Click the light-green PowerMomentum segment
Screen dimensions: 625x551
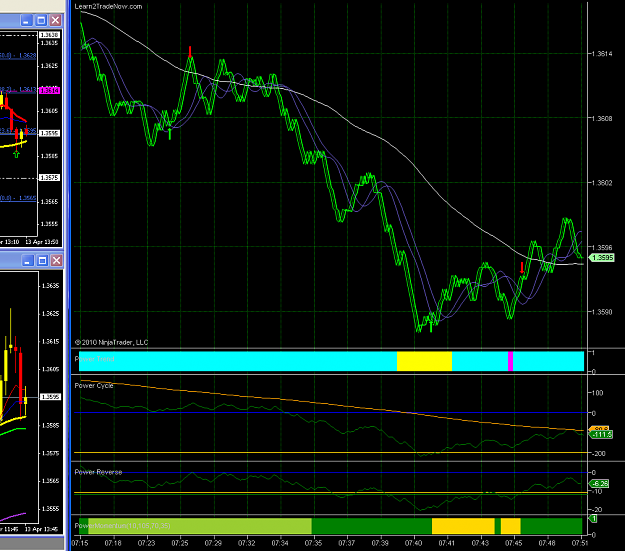coord(200,526)
